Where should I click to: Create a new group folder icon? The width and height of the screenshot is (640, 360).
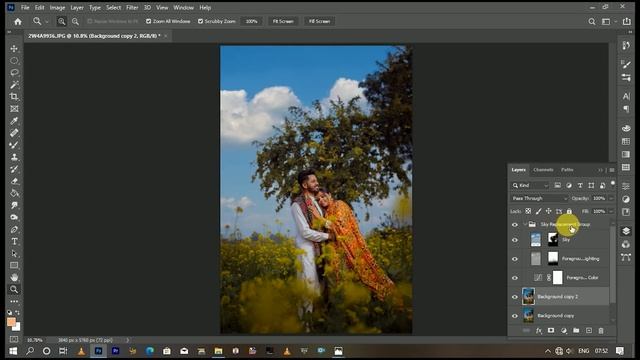coord(576,331)
